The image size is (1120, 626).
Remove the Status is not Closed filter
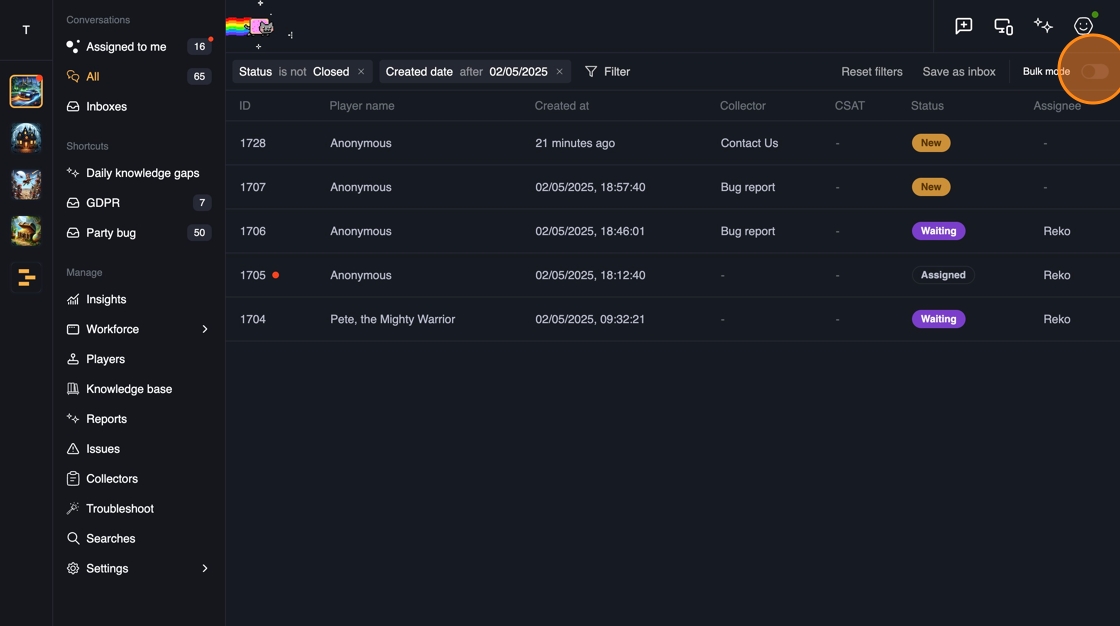361,72
